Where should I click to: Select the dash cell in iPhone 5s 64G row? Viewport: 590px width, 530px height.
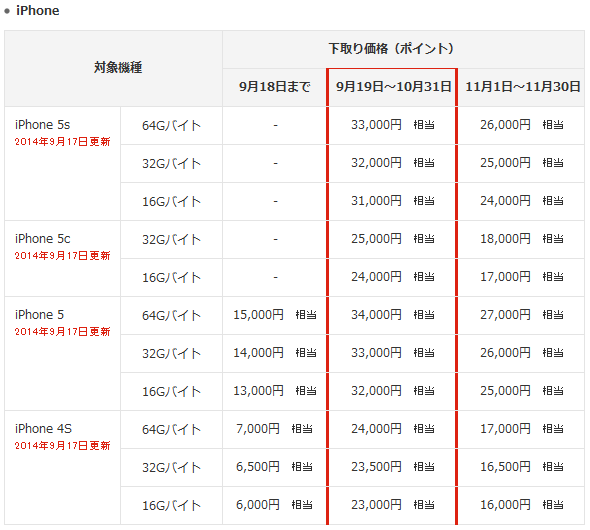tap(275, 125)
